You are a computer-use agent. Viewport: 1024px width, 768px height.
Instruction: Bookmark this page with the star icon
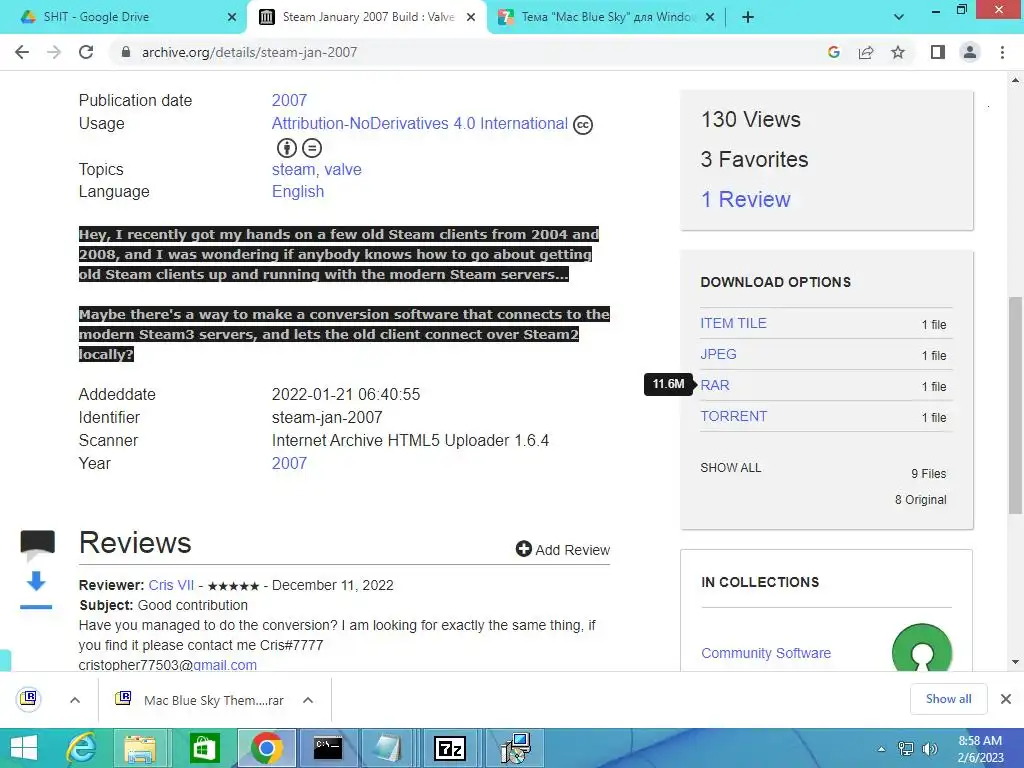[898, 52]
